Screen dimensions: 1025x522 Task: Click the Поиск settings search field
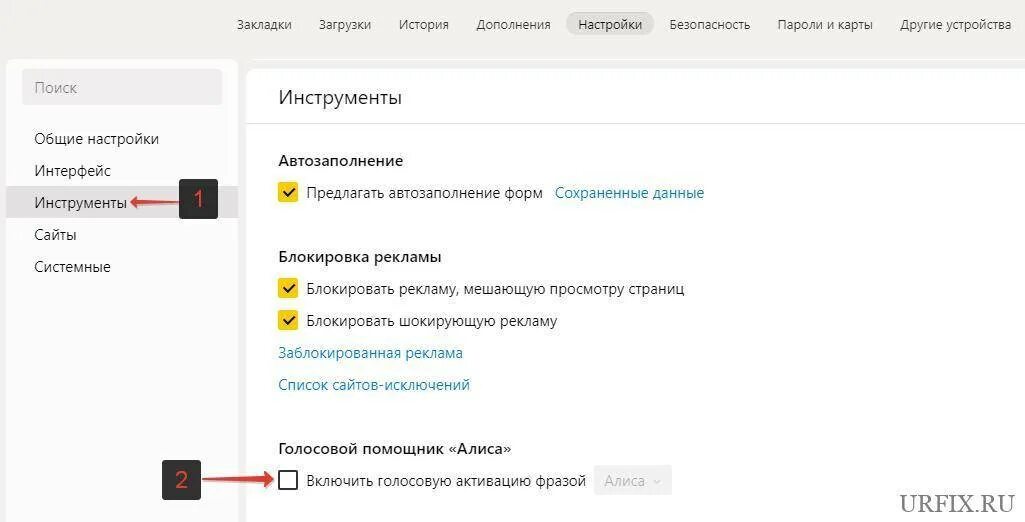point(122,88)
